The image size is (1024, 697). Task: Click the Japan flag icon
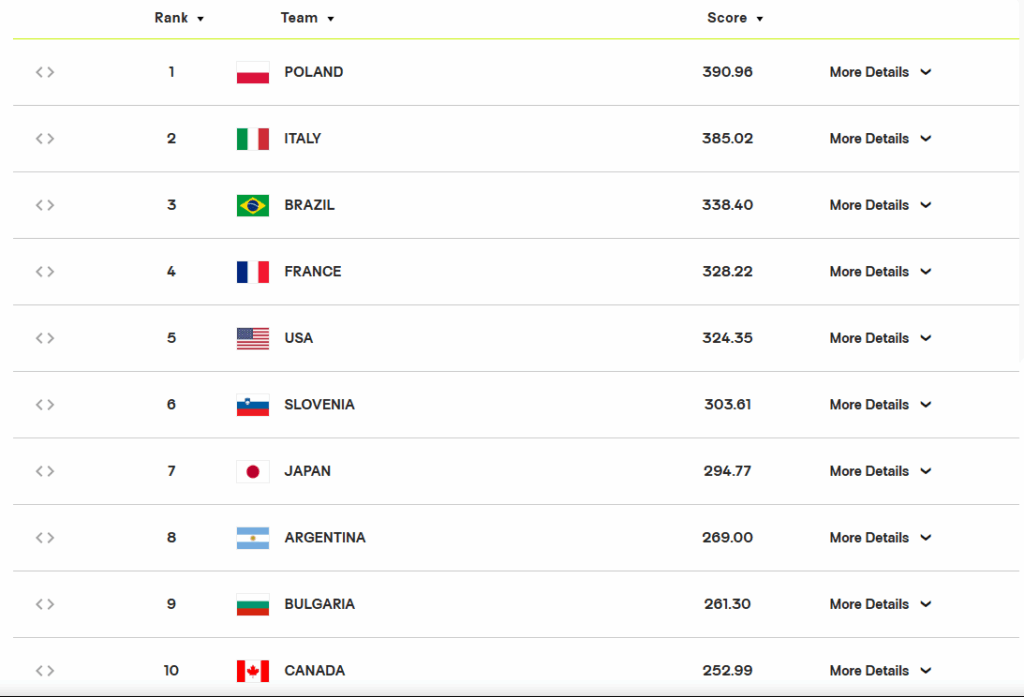click(x=253, y=472)
